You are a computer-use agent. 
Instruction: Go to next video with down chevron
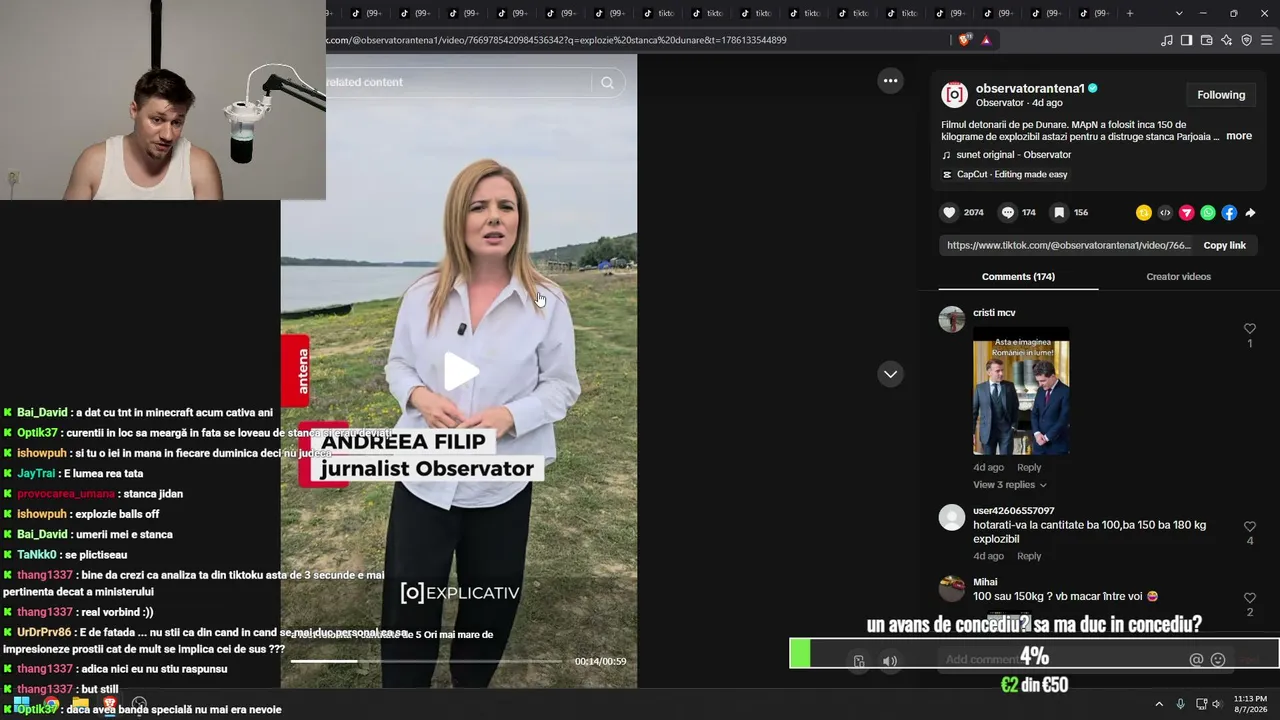point(890,374)
